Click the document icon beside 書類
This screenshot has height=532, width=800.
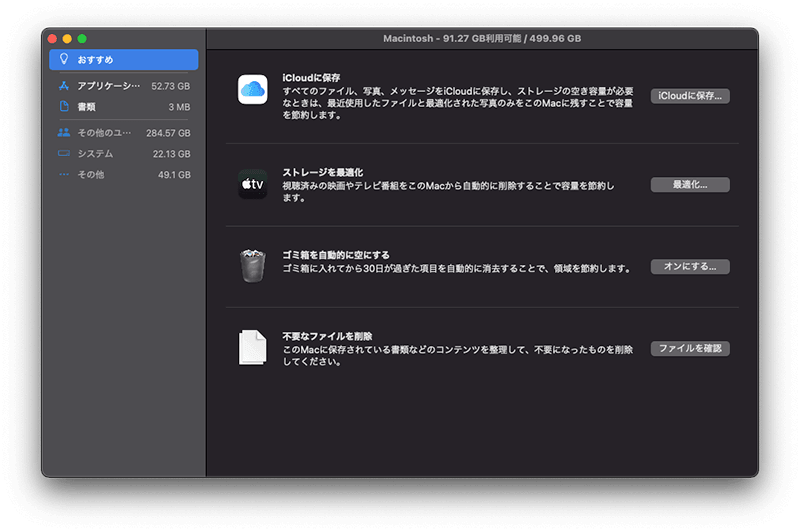[64, 106]
